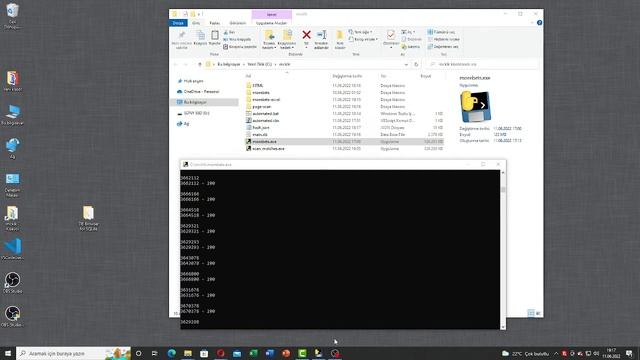Click the taskbar search box
Viewport: 640px width, 360px height.
[x=73, y=353]
